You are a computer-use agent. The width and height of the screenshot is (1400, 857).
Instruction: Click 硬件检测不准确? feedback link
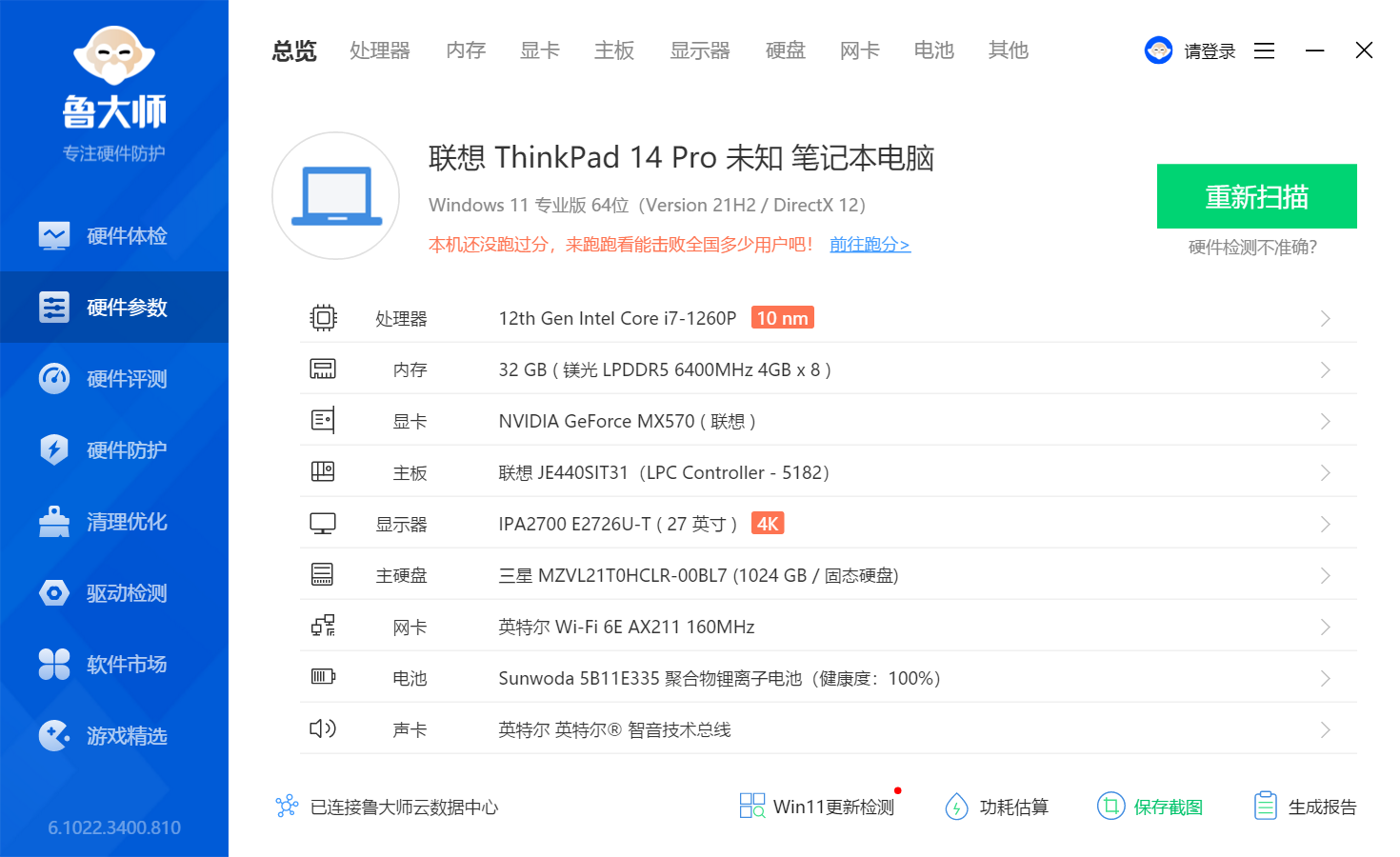pos(1253,248)
